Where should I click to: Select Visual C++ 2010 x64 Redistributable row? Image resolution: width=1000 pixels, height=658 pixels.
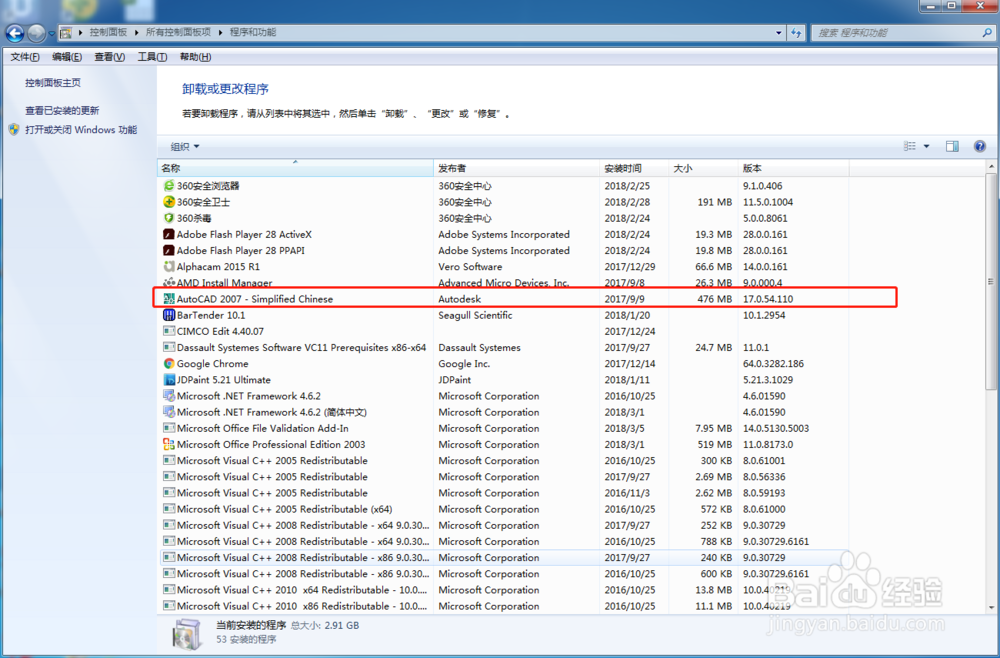pyautogui.click(x=503, y=590)
